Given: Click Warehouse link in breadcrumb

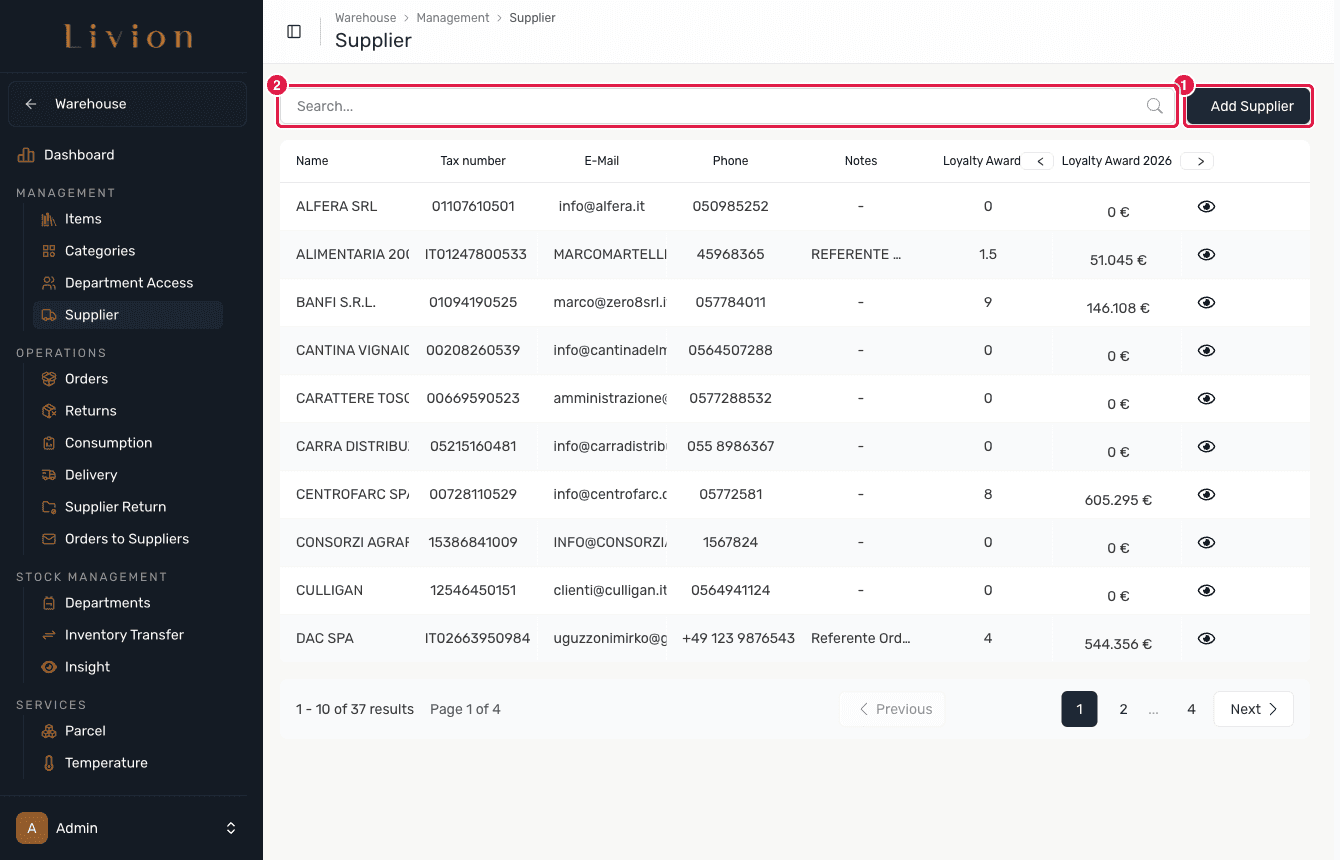Looking at the screenshot, I should [x=365, y=18].
